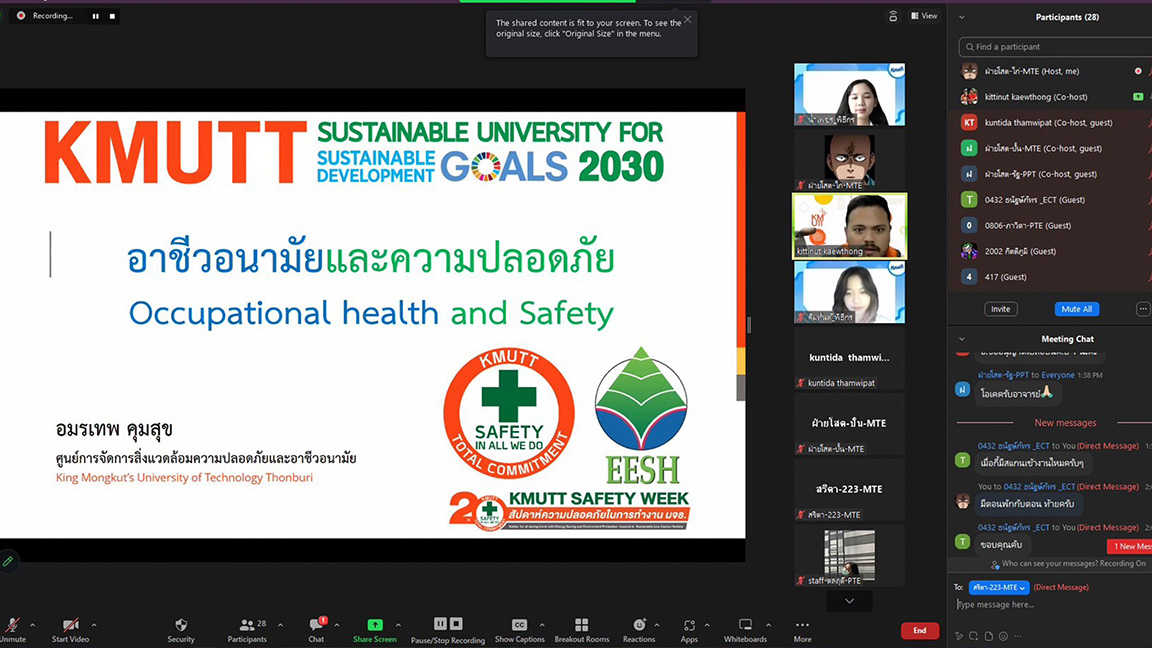
Task: Expand the caret beside Whiteboards
Action: click(x=768, y=625)
